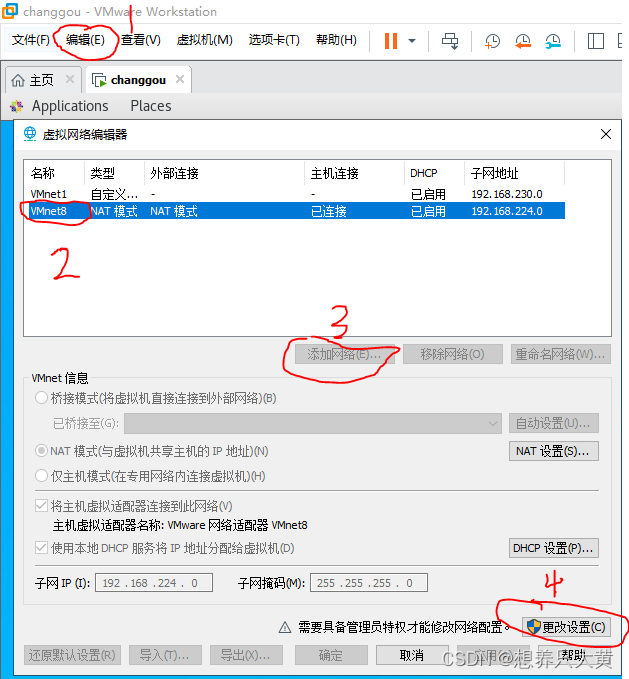Screen dimensions: 629x679
Task: Click the 取消 button
Action: tap(412, 655)
